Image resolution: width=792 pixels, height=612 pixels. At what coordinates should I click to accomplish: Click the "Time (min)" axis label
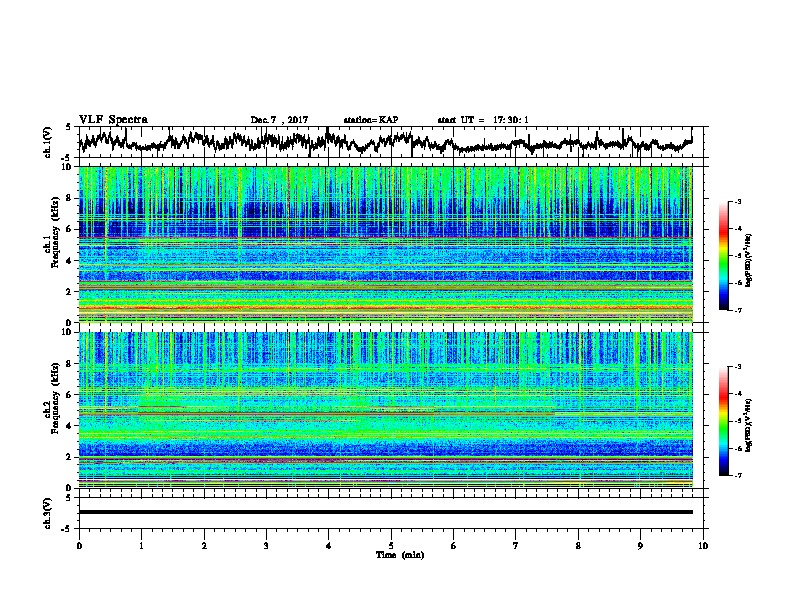pos(400,555)
